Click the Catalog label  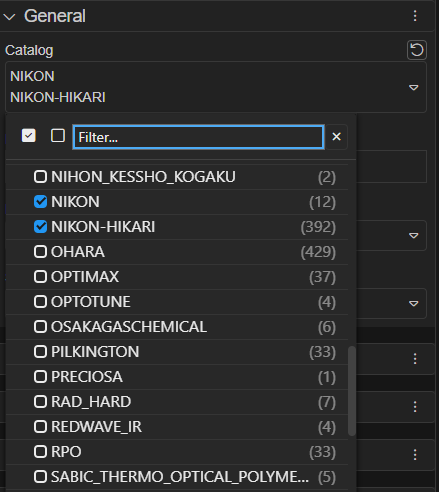point(29,50)
